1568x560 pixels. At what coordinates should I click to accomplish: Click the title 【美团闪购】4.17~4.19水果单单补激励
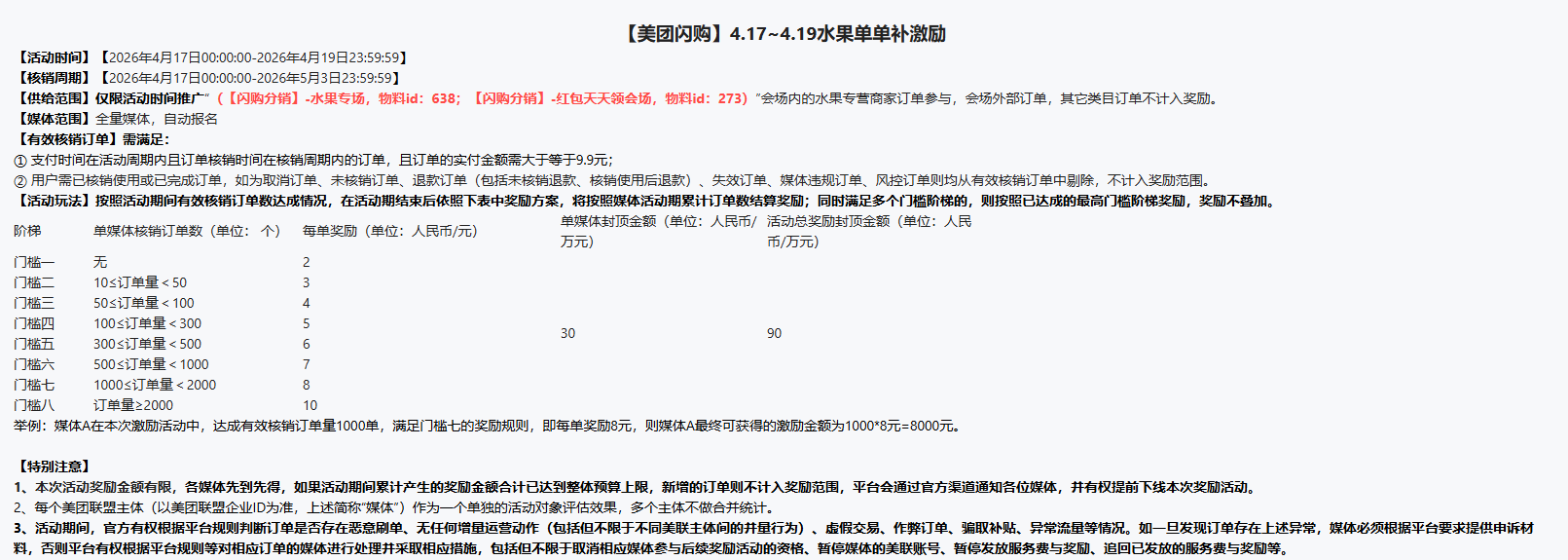click(x=784, y=34)
